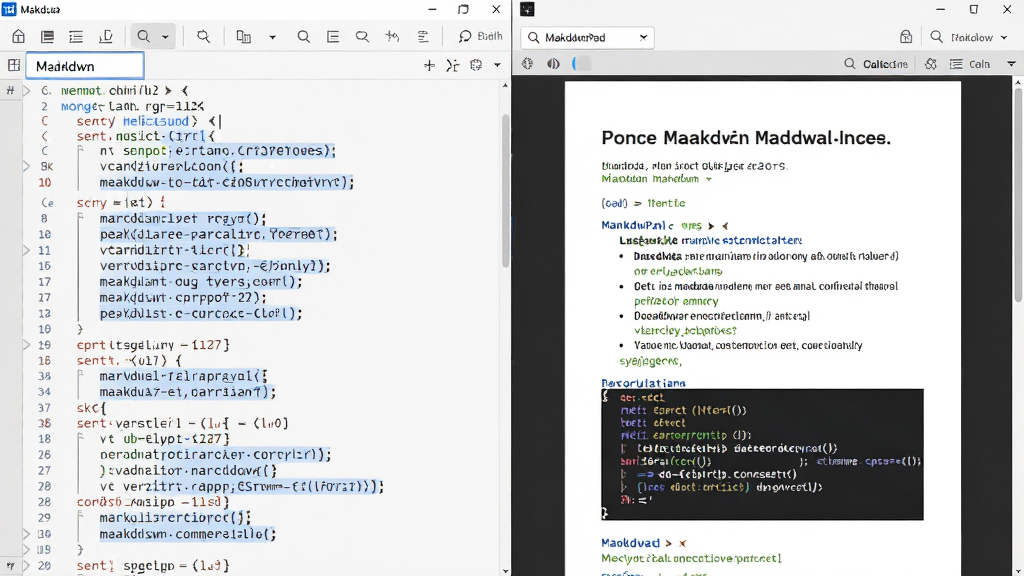Click the Makdua app icon in title bar
1024x576 pixels.
(9, 9)
